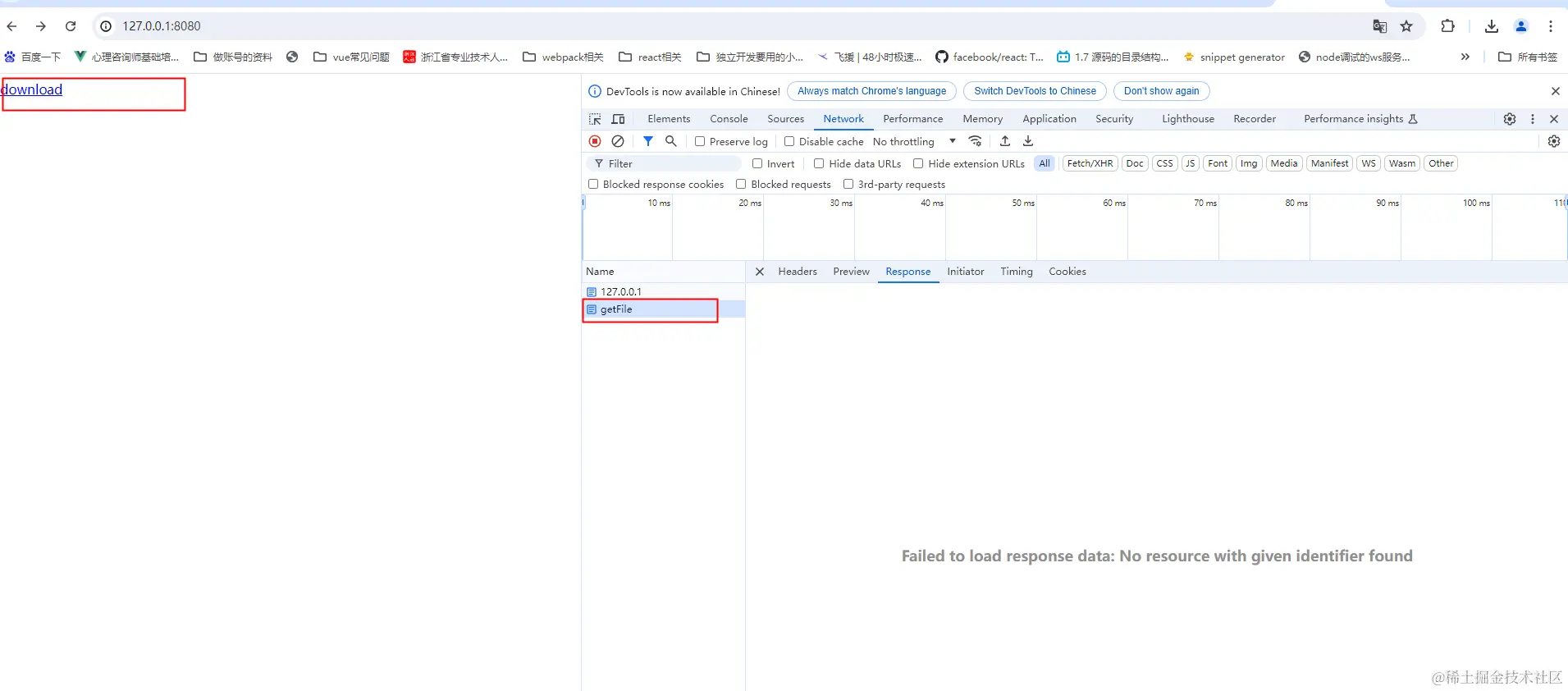Open the network conditions wifi icon
1568x691 pixels.
click(975, 141)
